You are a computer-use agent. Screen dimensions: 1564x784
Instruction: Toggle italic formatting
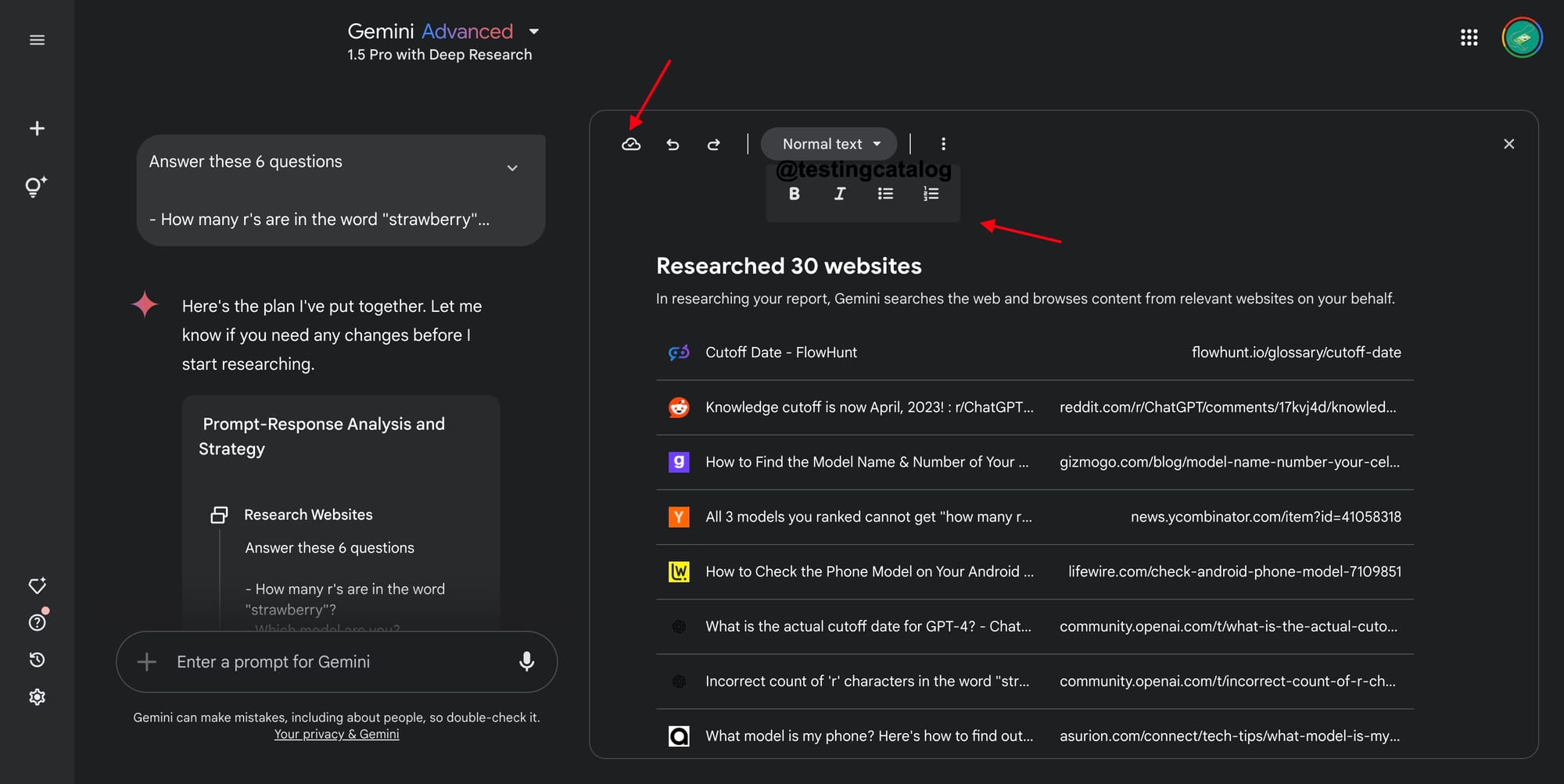click(x=839, y=194)
